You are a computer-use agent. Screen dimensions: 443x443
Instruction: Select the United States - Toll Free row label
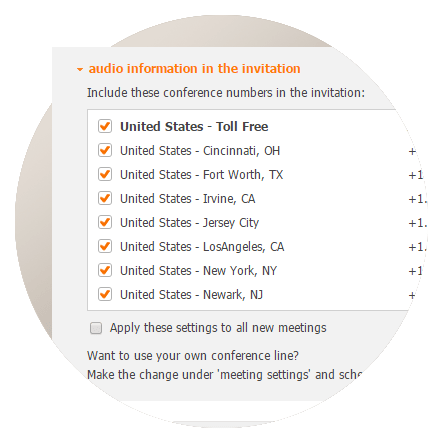(x=194, y=127)
